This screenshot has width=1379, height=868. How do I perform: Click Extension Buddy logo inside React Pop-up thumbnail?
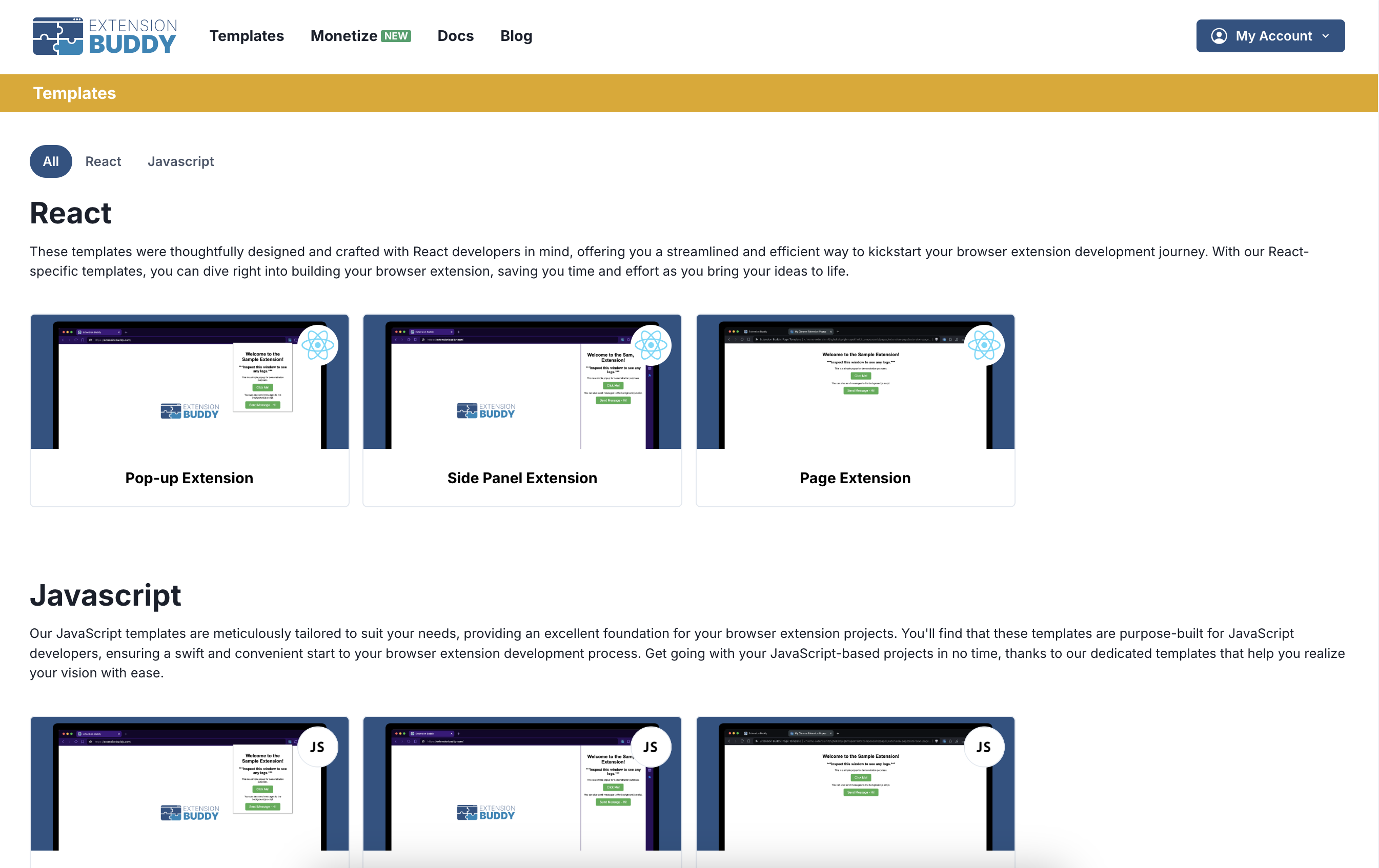coord(190,411)
